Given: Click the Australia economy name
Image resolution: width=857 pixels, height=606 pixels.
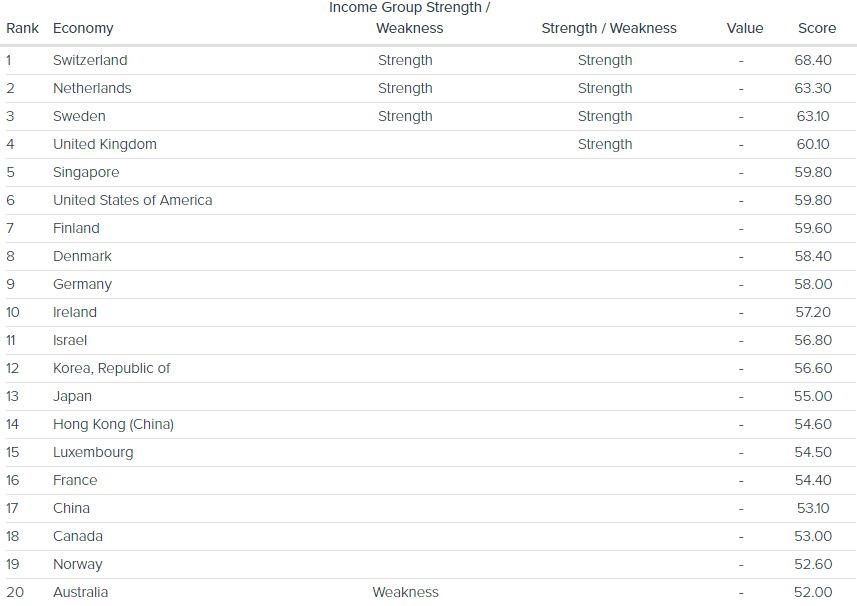Looking at the screenshot, I should point(80,592).
